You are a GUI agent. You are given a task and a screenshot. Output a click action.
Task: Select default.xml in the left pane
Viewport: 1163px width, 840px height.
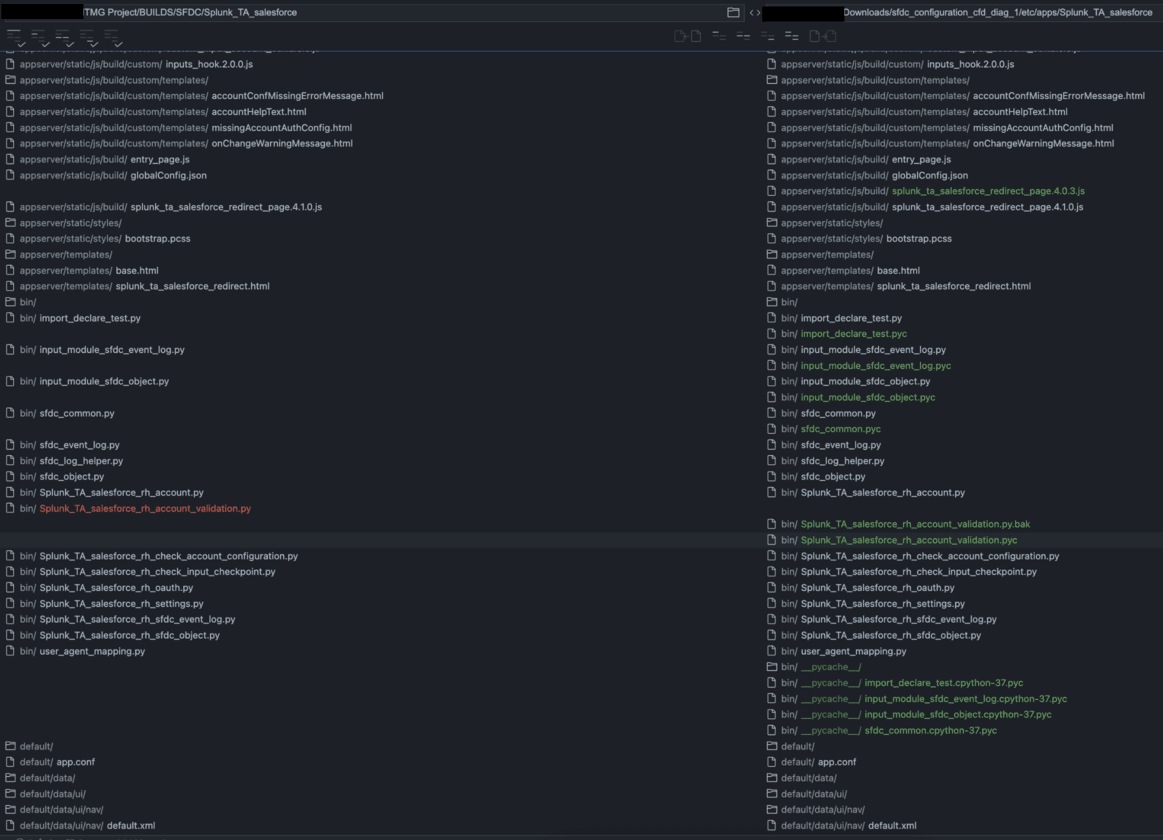(131, 825)
